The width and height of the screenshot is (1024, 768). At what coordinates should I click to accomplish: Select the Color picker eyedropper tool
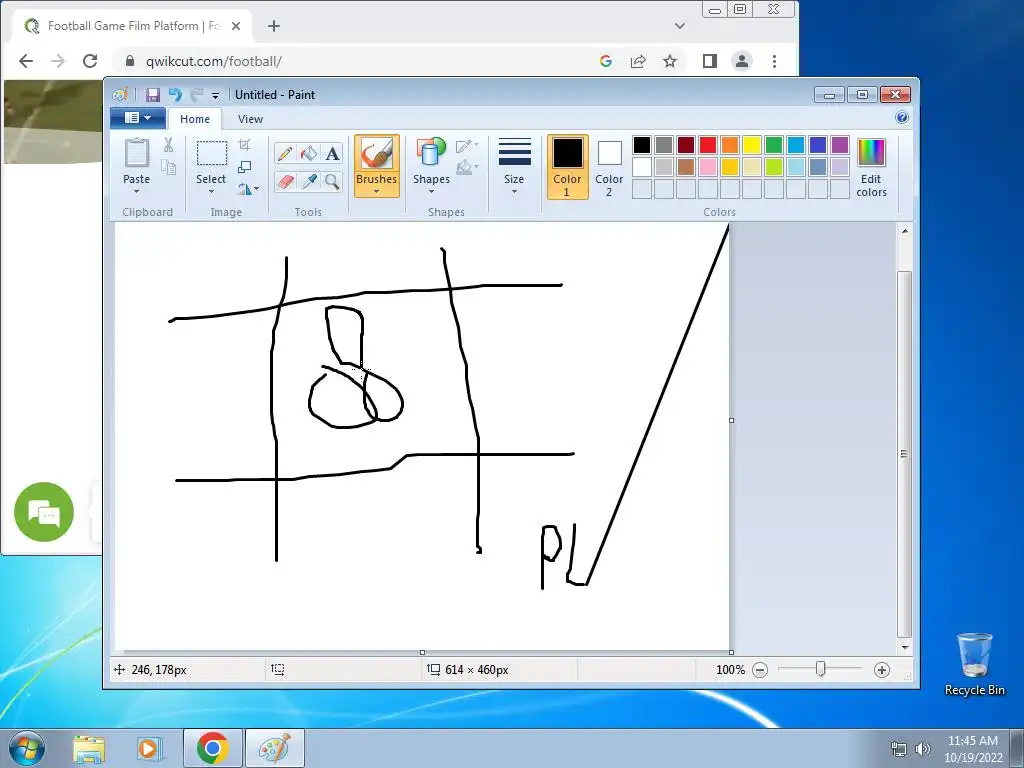point(308,181)
